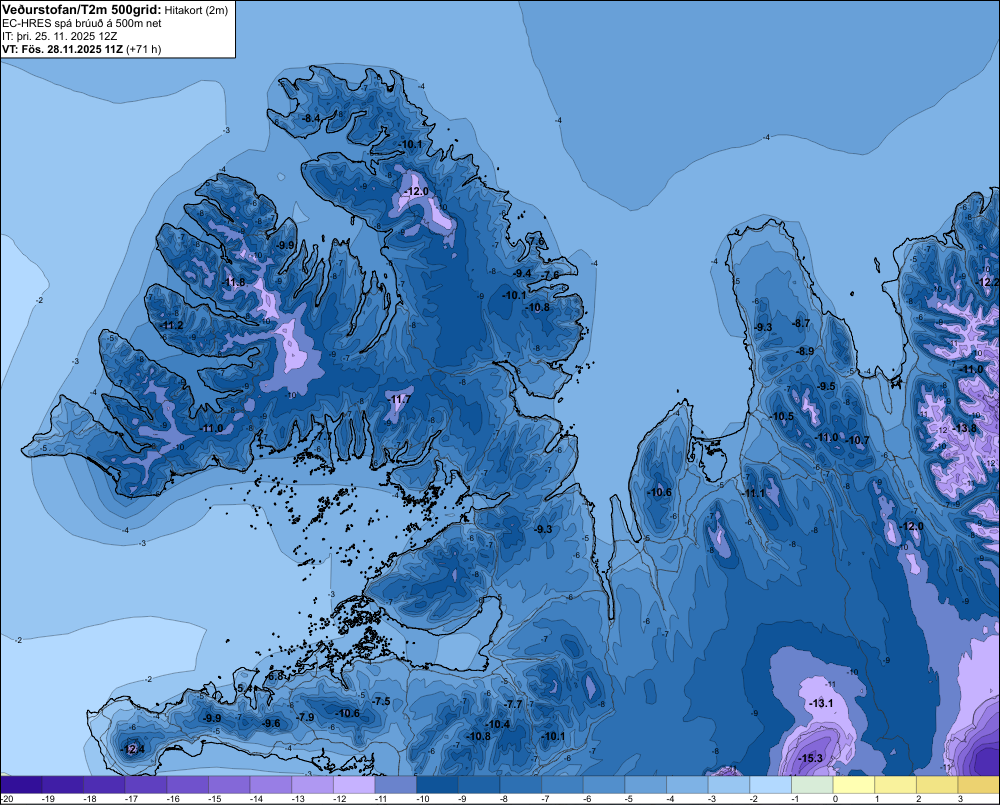Click the -7.5 temperature label
The height and width of the screenshot is (805, 1000).
pos(381,701)
